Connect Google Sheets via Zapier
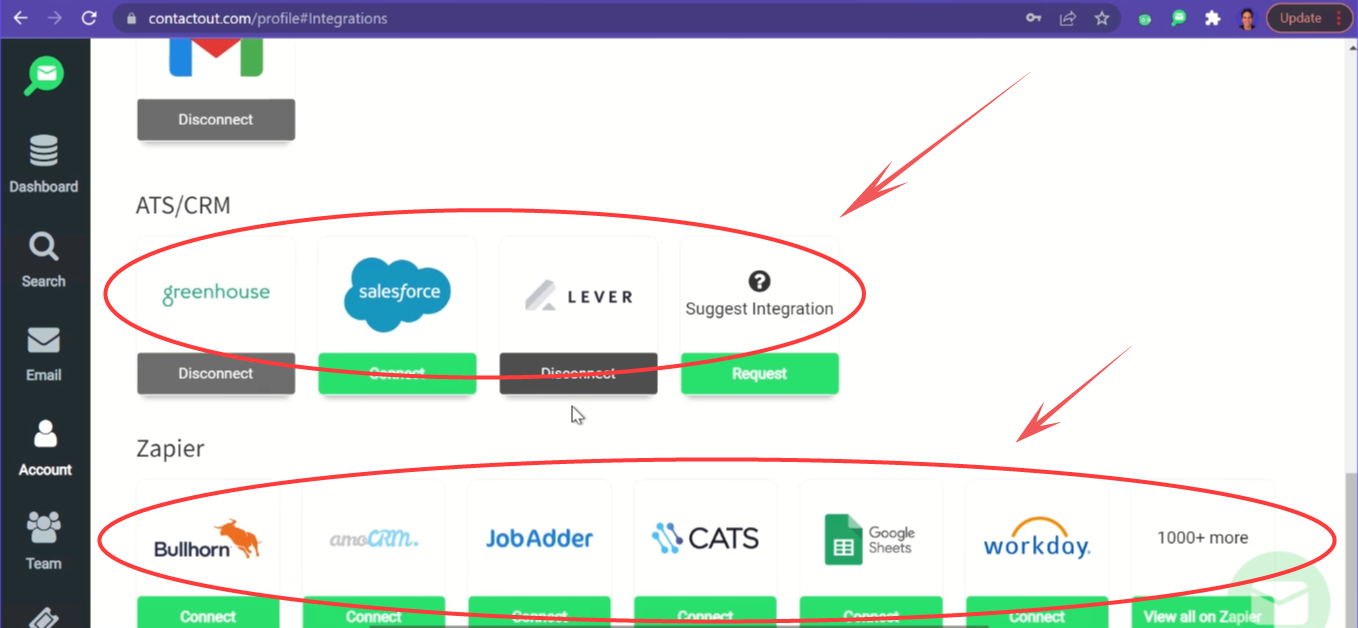 coord(871,612)
